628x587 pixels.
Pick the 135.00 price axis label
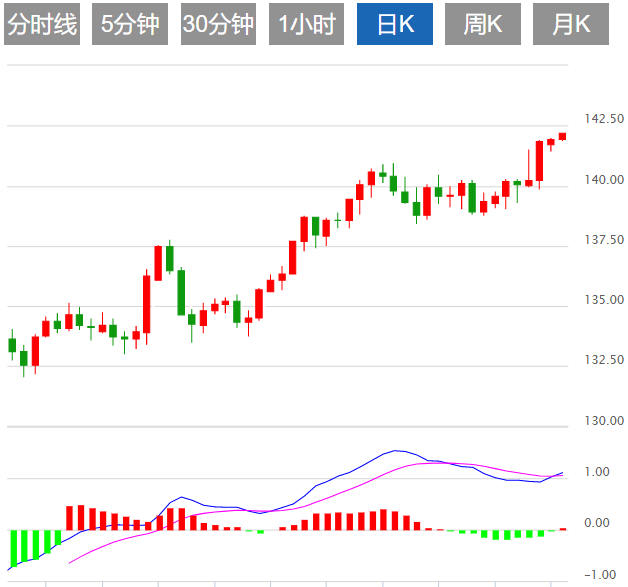[604, 300]
